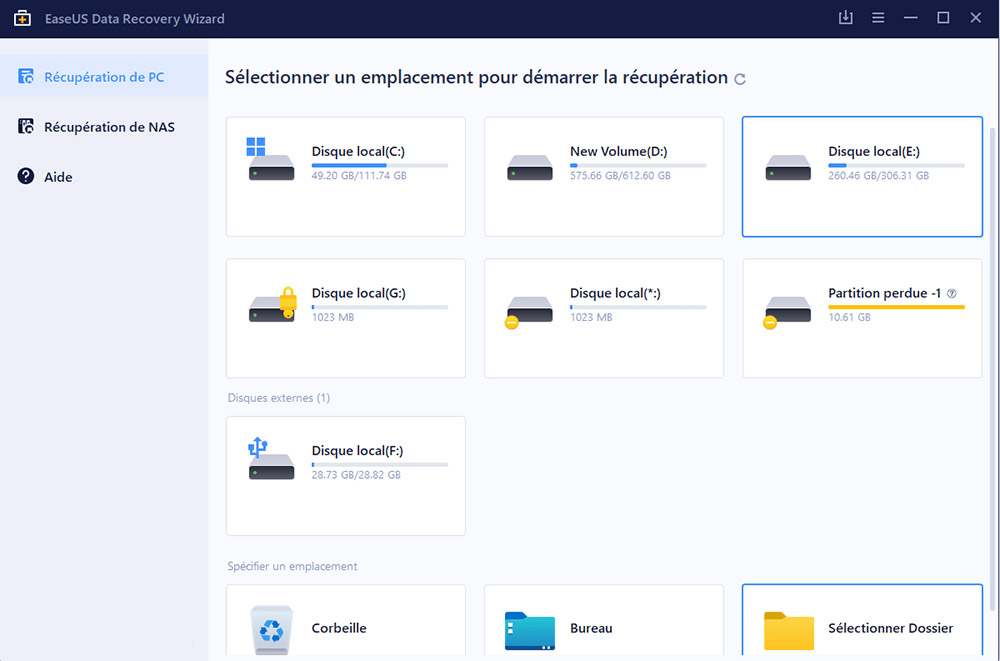The height and width of the screenshot is (661, 1000).
Task: Click the Disque local(*:) usage bar
Action: (x=638, y=307)
